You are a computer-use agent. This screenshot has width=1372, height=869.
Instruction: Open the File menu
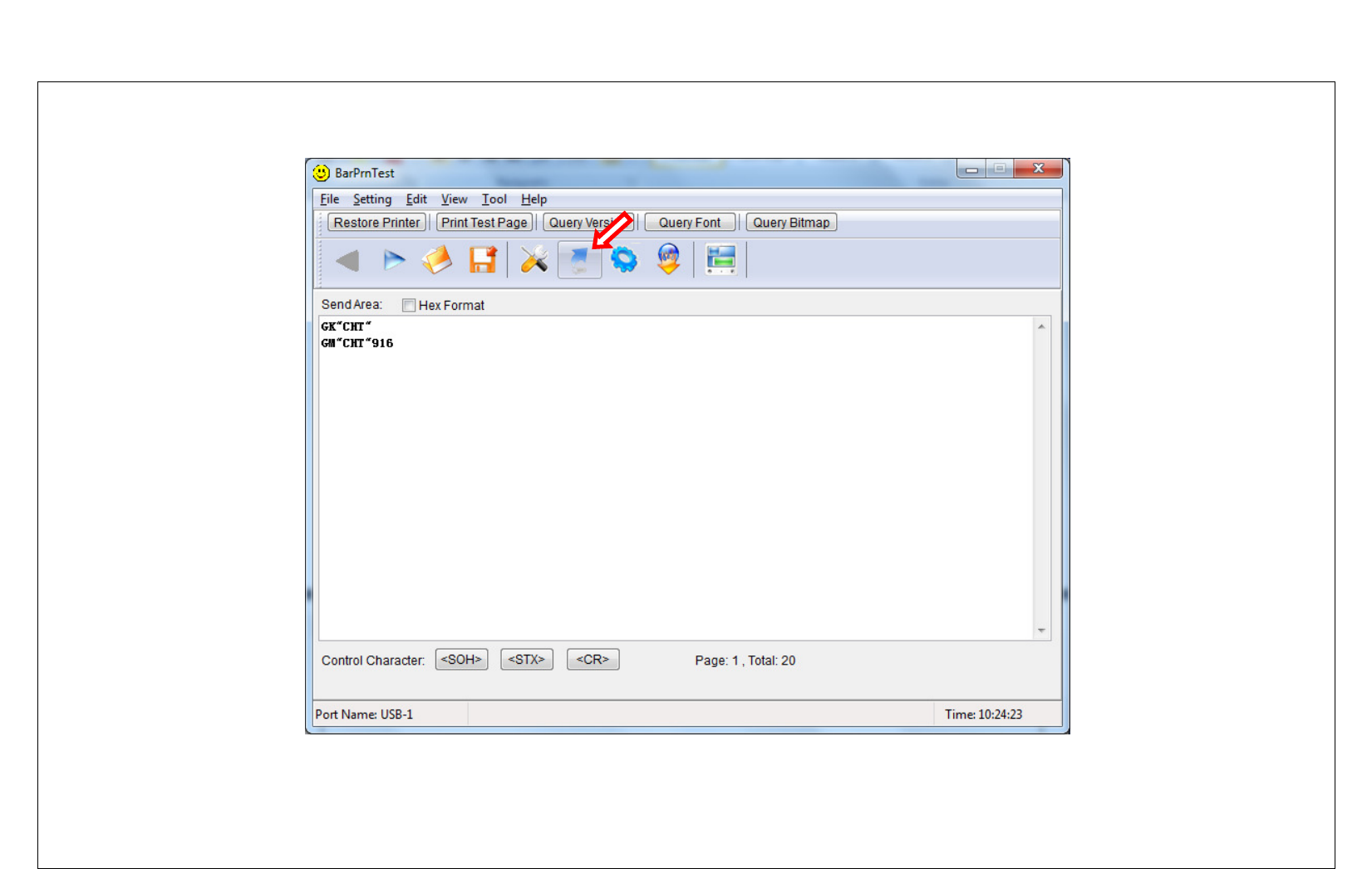(330, 199)
